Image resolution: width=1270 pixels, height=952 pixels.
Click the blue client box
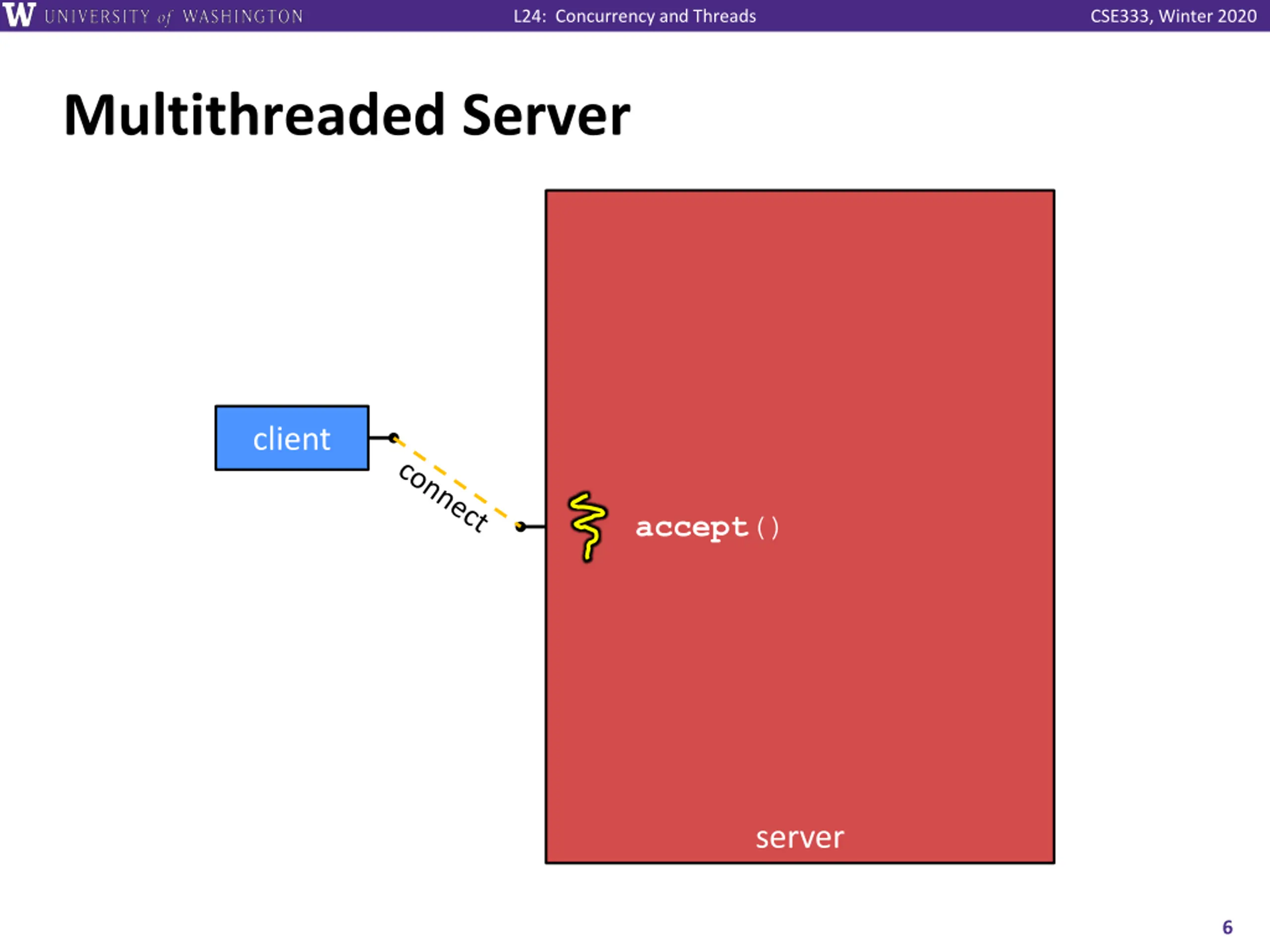click(x=292, y=438)
